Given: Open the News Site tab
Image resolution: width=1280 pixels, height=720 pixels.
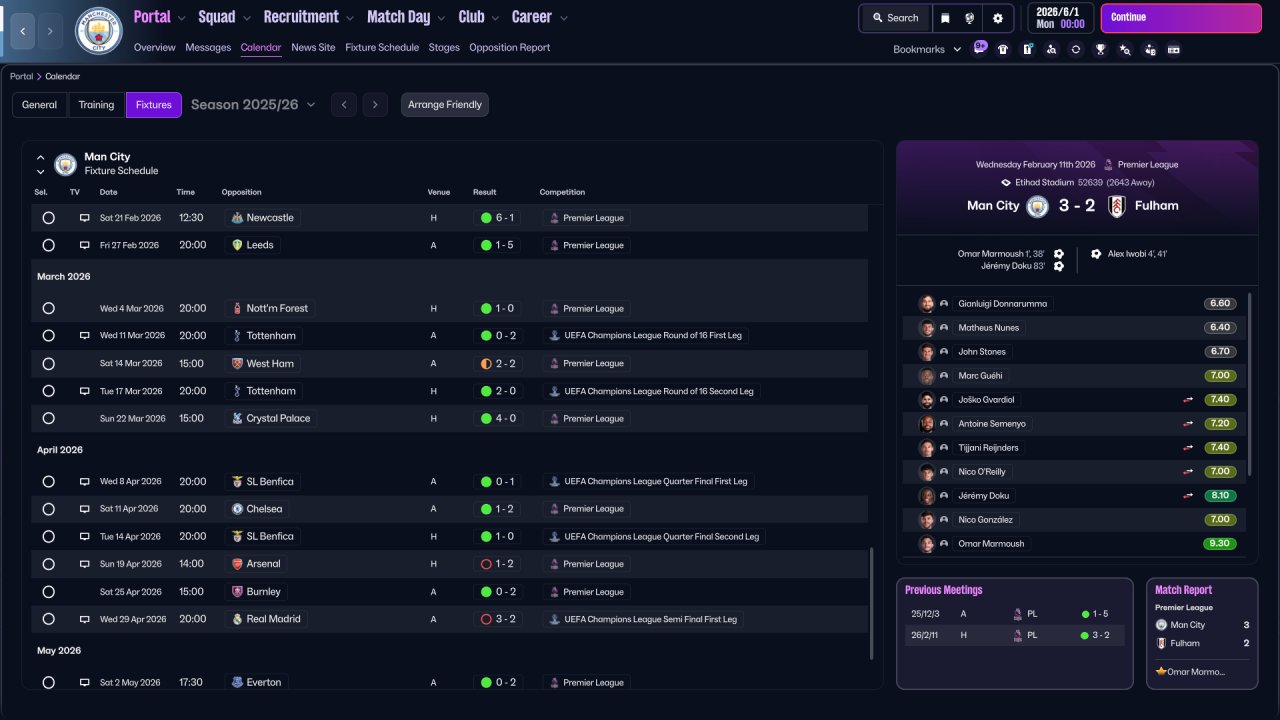Looking at the screenshot, I should coord(313,47).
